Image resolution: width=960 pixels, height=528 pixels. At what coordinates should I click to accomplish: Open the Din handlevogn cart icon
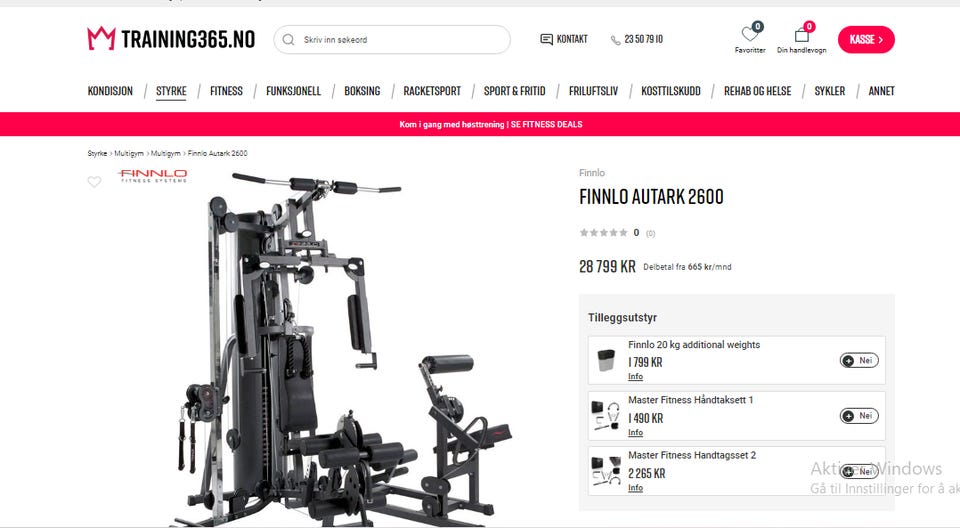(x=802, y=34)
